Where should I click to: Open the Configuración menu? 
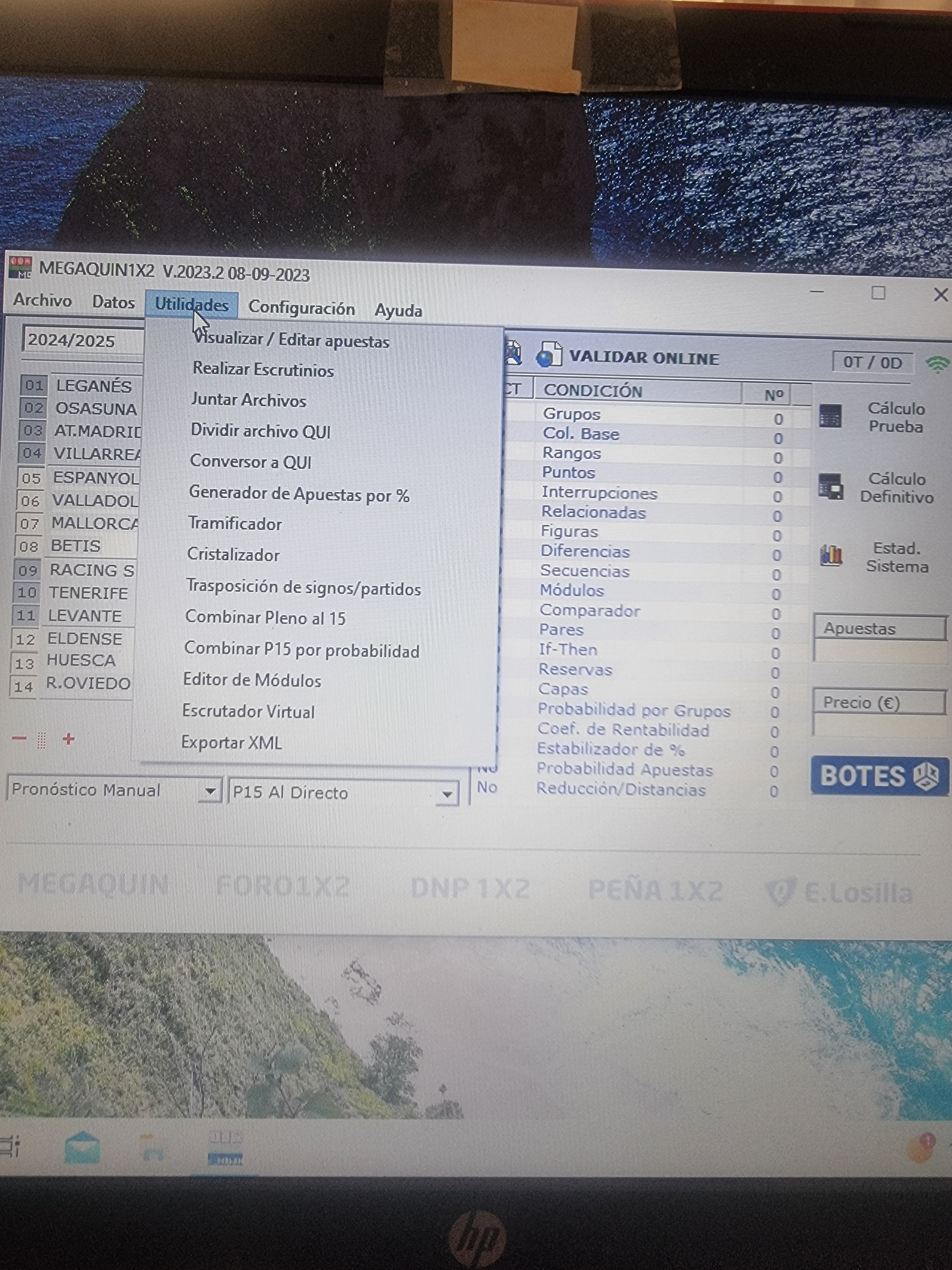pyautogui.click(x=301, y=308)
